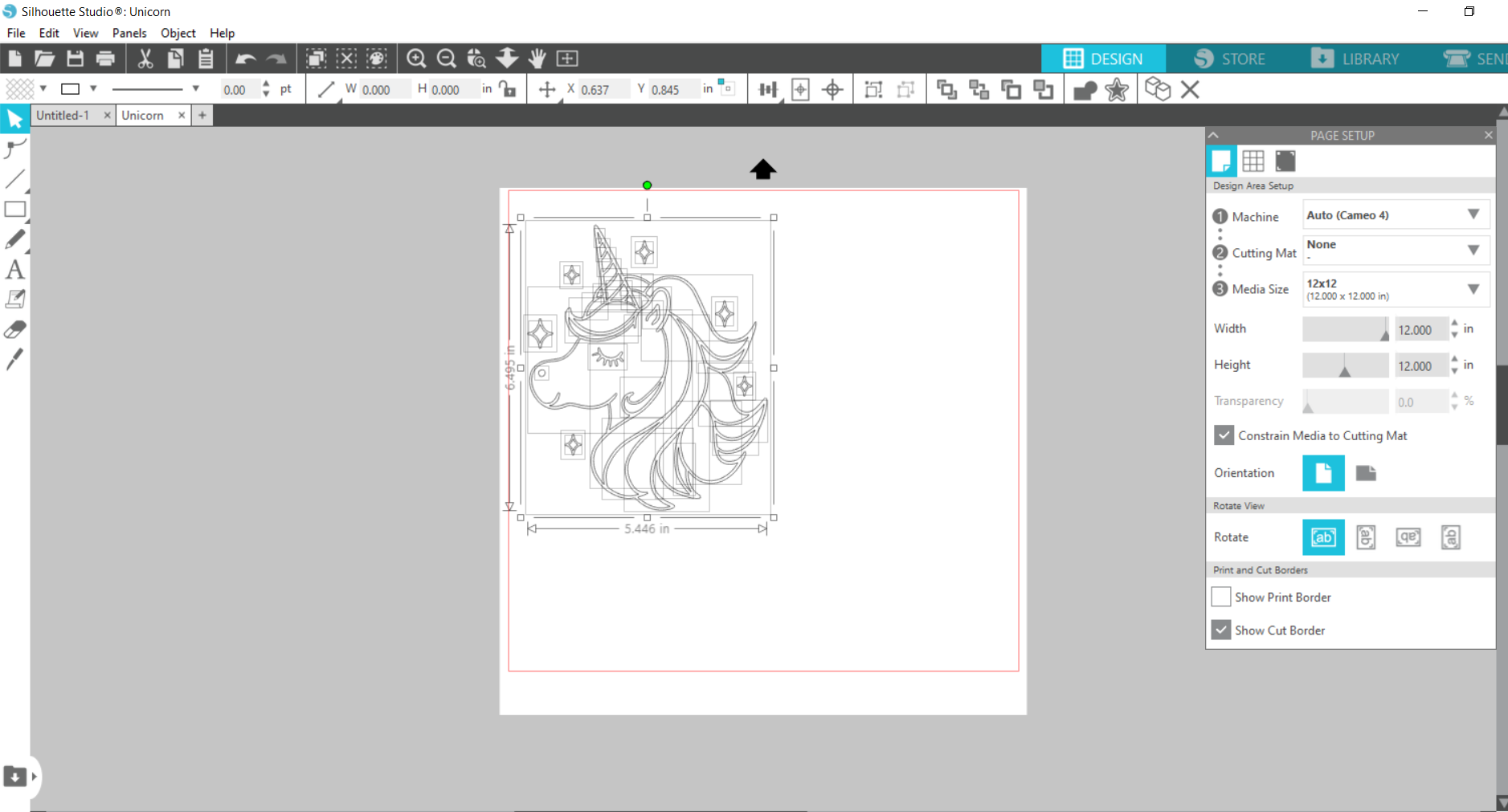Click the Redo arrow icon
1508x812 pixels.
[276, 59]
